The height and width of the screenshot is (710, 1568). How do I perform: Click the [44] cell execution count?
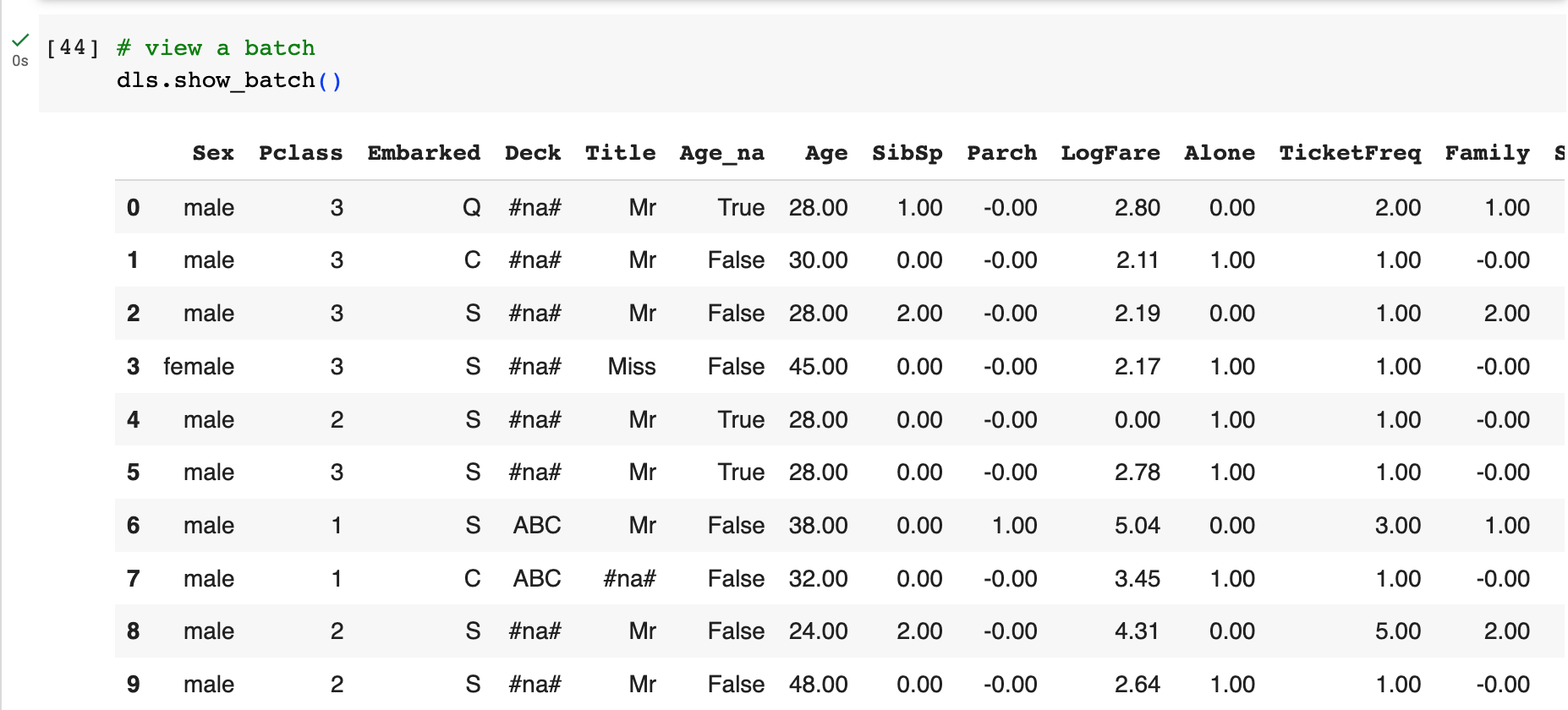72,48
